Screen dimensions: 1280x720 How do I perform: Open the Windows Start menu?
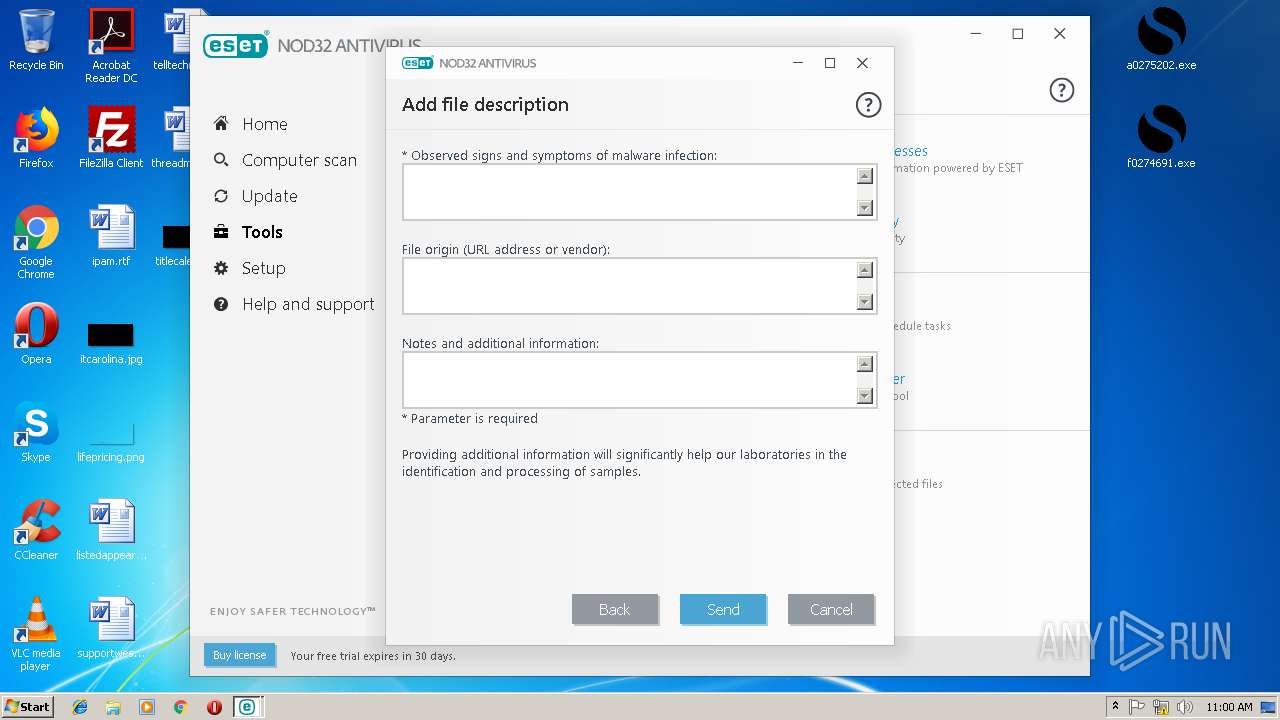[x=28, y=707]
